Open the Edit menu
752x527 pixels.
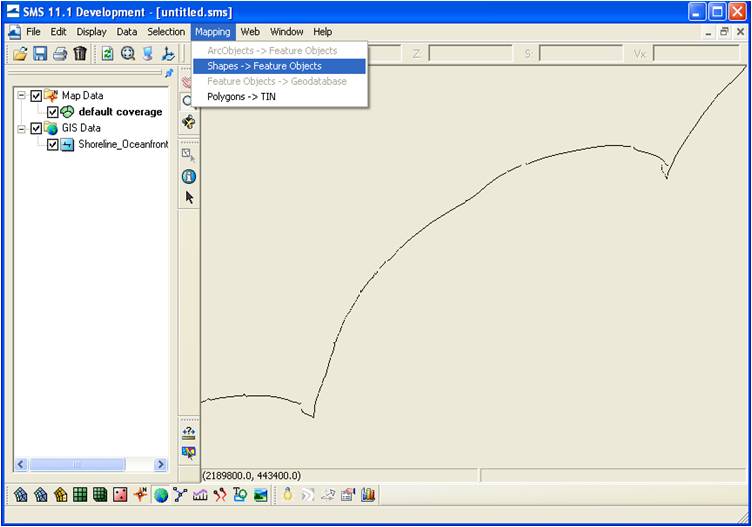click(59, 32)
